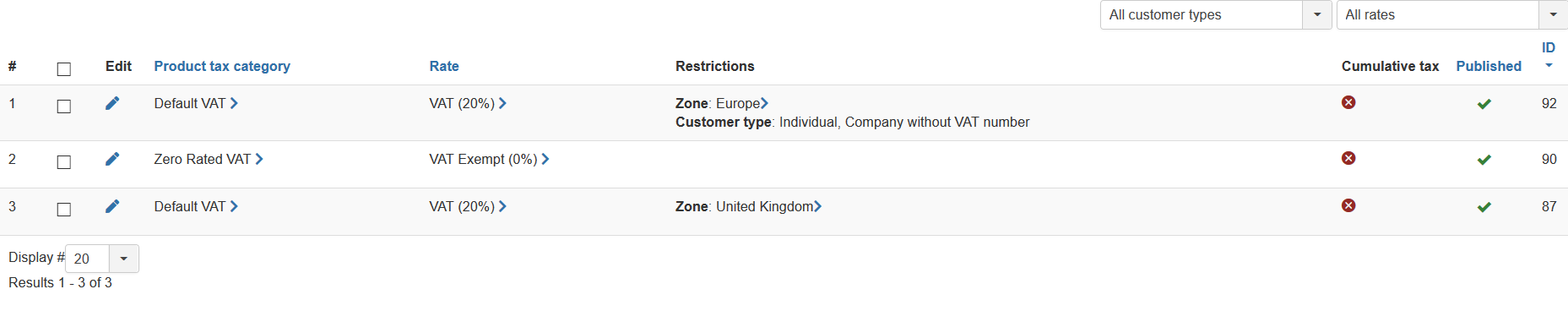The height and width of the screenshot is (311, 1568).
Task: Unpublish the tax rule with ID 92
Action: click(x=1484, y=104)
